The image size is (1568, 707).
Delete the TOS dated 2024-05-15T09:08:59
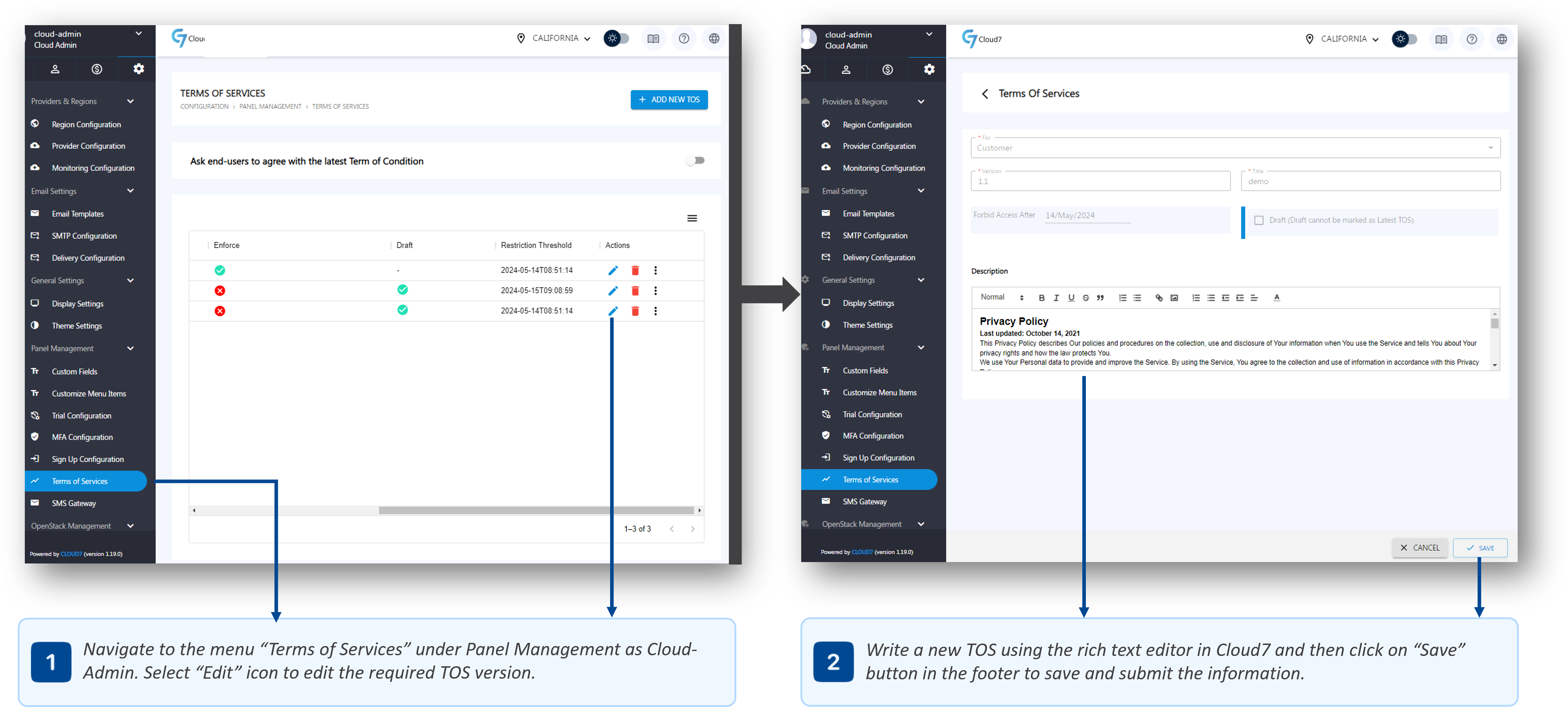point(635,291)
